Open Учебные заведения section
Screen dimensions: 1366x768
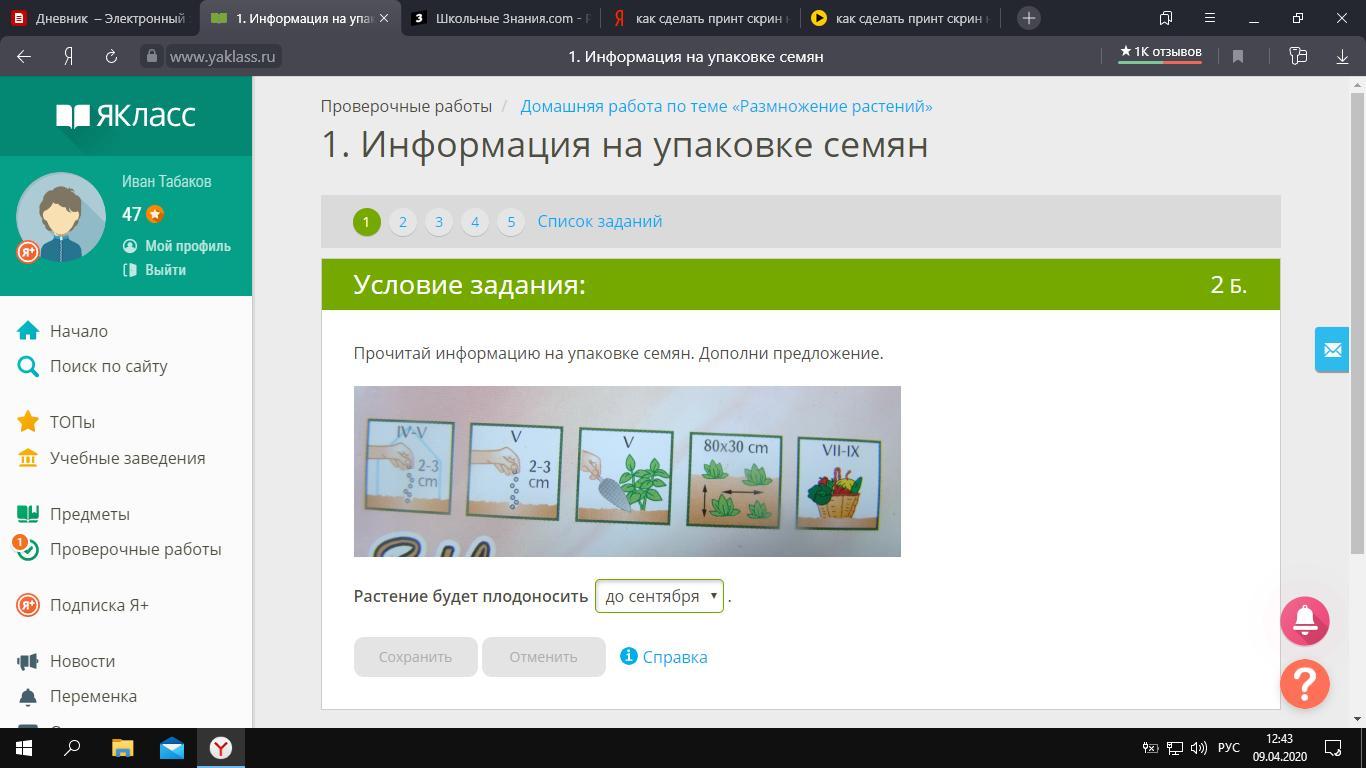[127, 458]
